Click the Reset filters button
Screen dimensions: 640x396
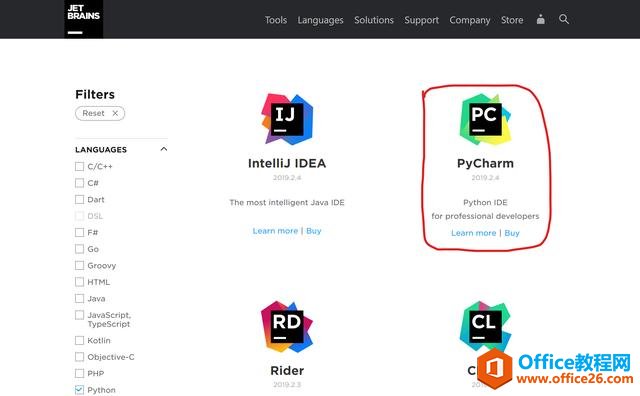click(x=100, y=113)
